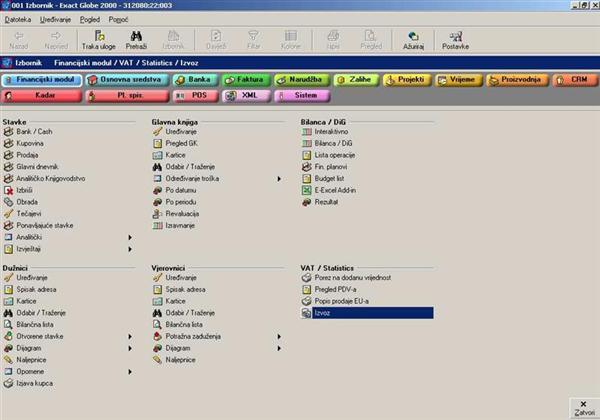
Task: Click the Pretraži toolbar icon
Action: pyautogui.click(x=137, y=39)
